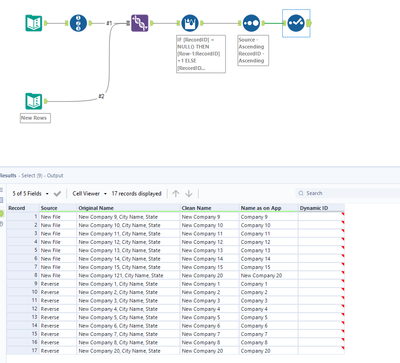
Task: Open the Multi-Row Formula crown tool
Action: 190,23
